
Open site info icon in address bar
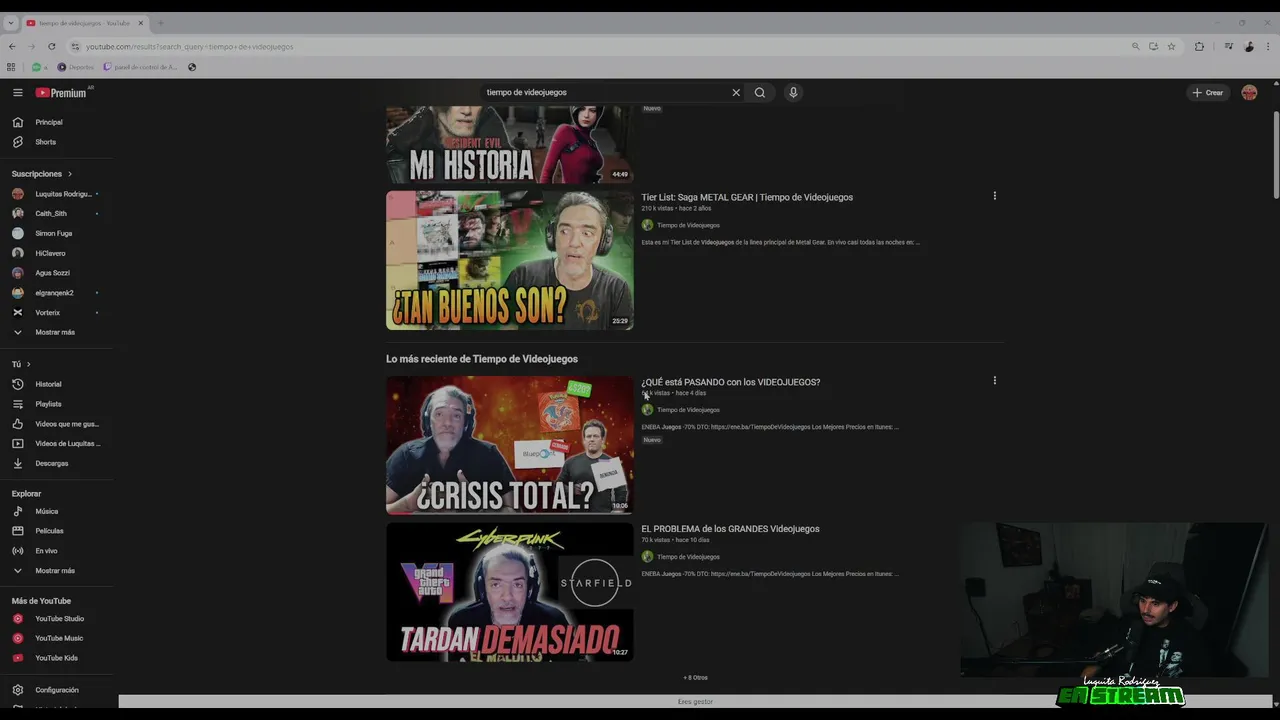(75, 46)
